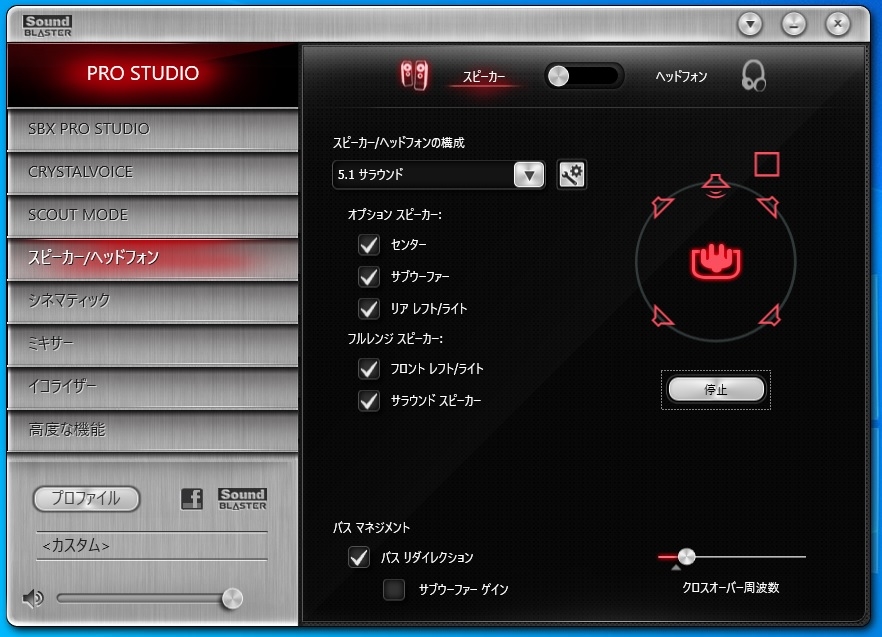Test the center speaker icon in diagram
Image resolution: width=882 pixels, height=637 pixels.
point(716,186)
